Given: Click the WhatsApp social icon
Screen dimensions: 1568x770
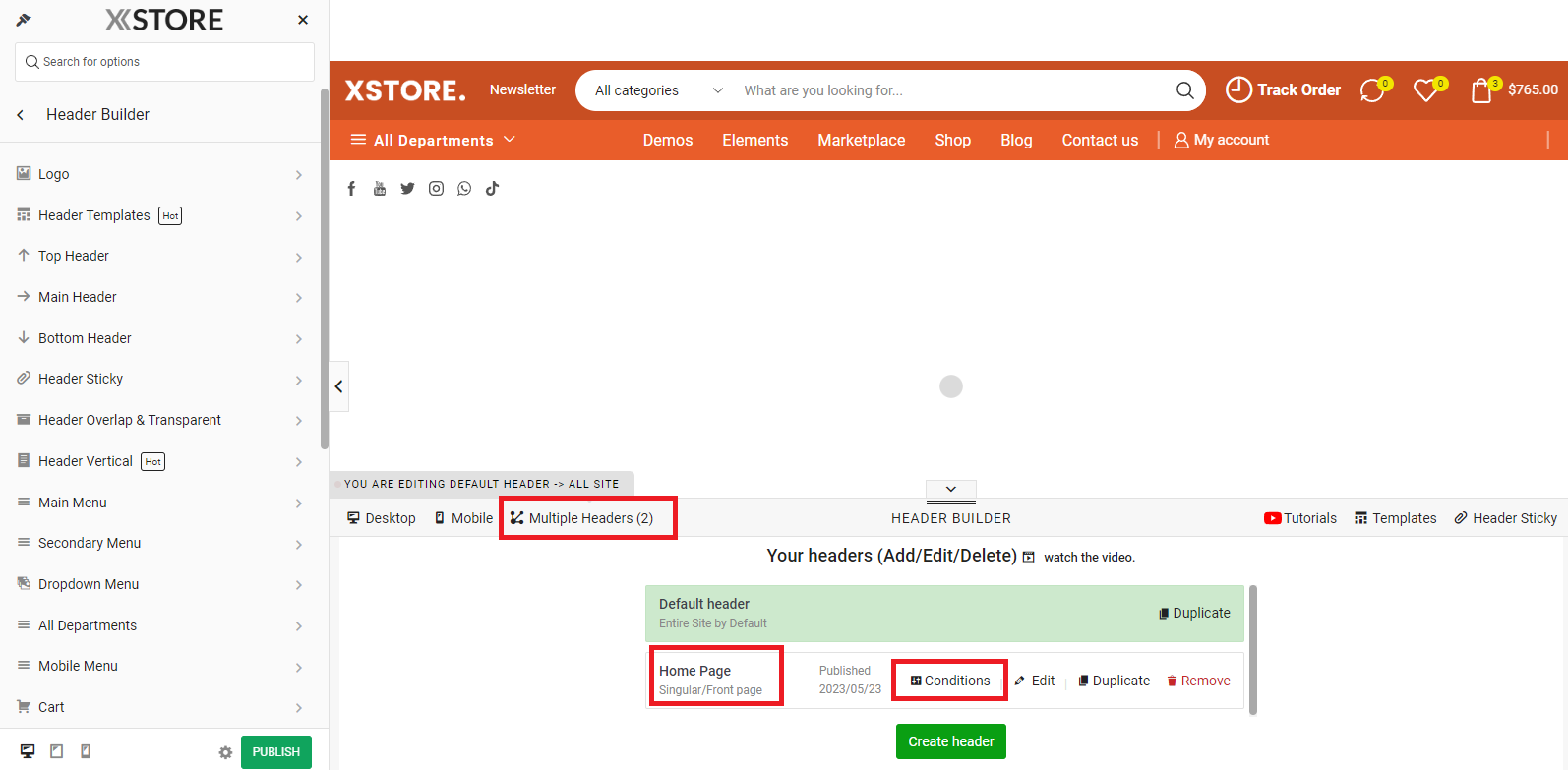Looking at the screenshot, I should [x=464, y=188].
